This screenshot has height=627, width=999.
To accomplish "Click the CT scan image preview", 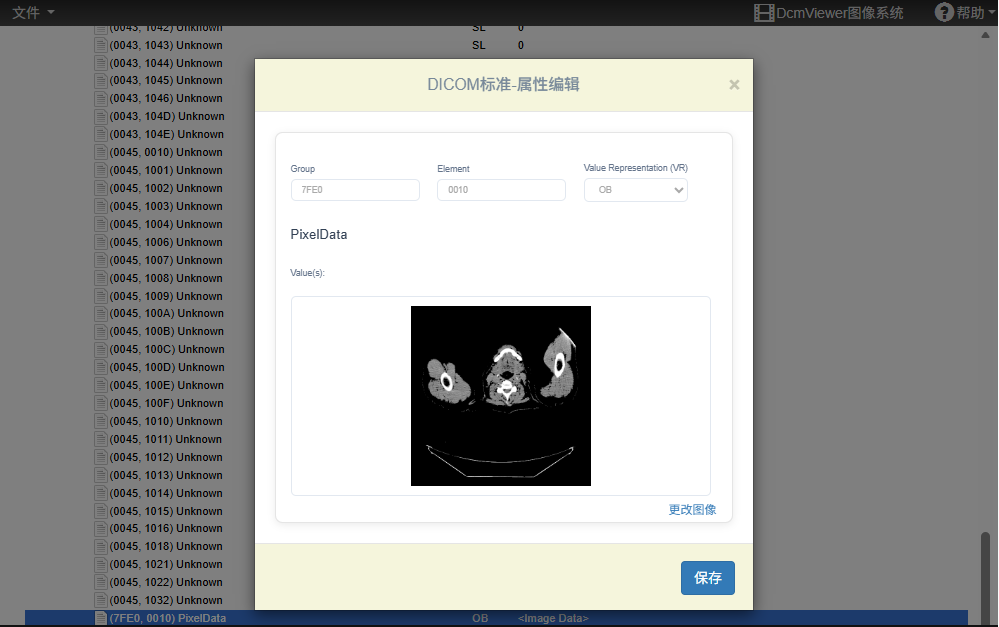I will coord(501,396).
